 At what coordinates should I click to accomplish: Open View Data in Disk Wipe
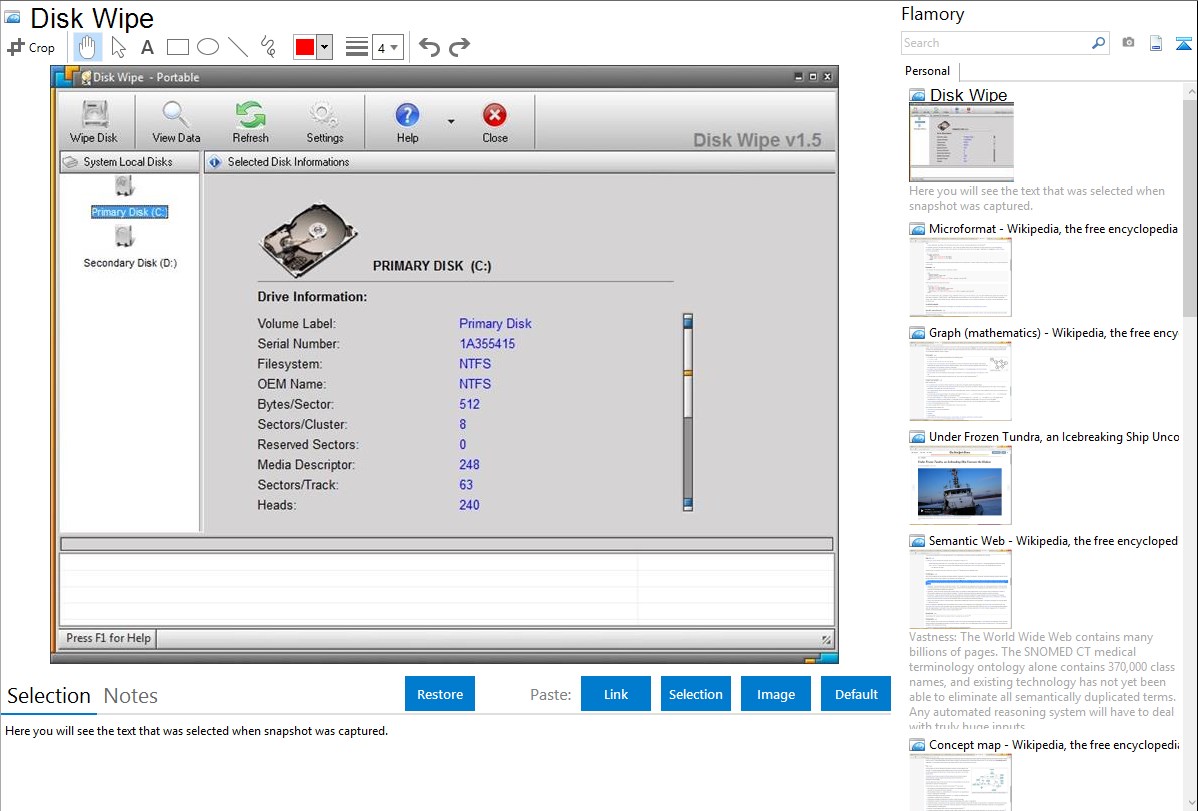(176, 122)
